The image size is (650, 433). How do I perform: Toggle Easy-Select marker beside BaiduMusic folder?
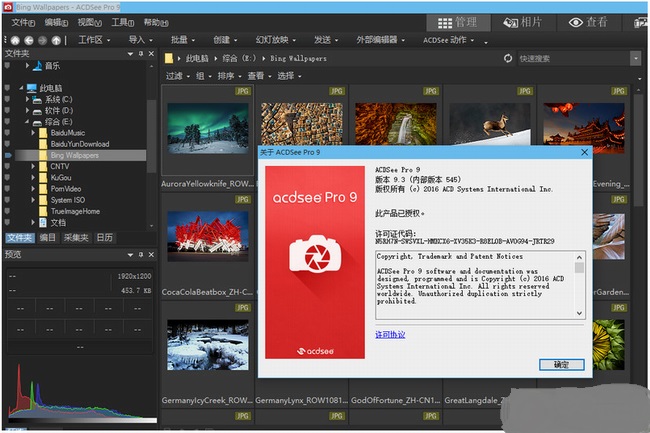(x=8, y=133)
